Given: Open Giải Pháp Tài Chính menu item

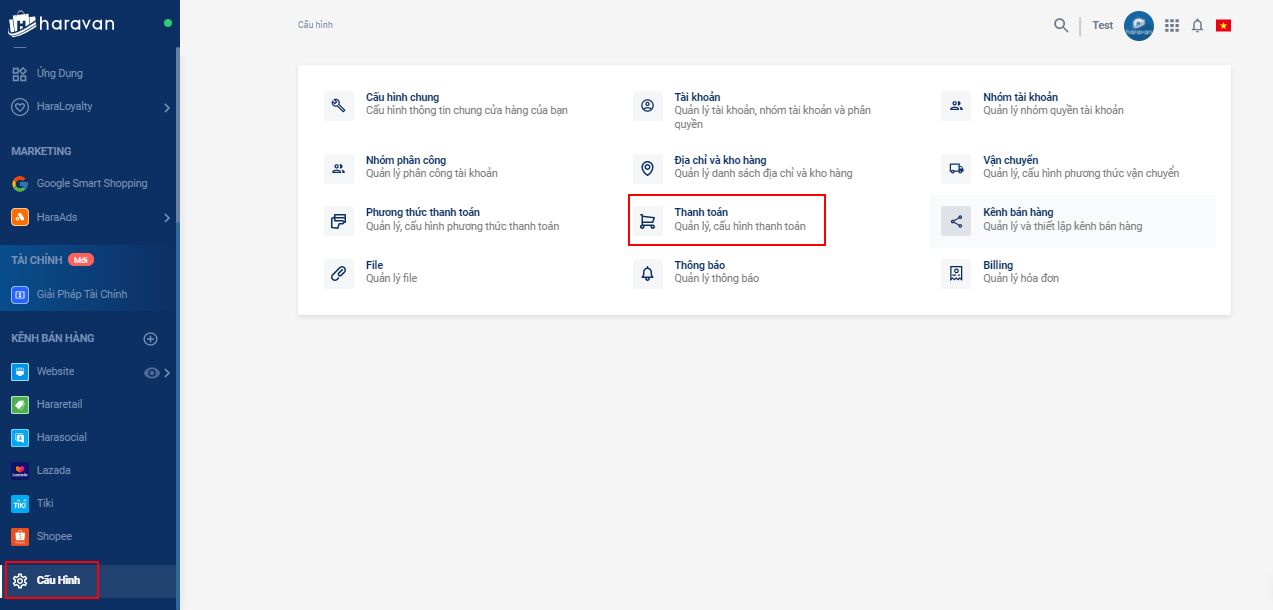Looking at the screenshot, I should coord(81,295).
